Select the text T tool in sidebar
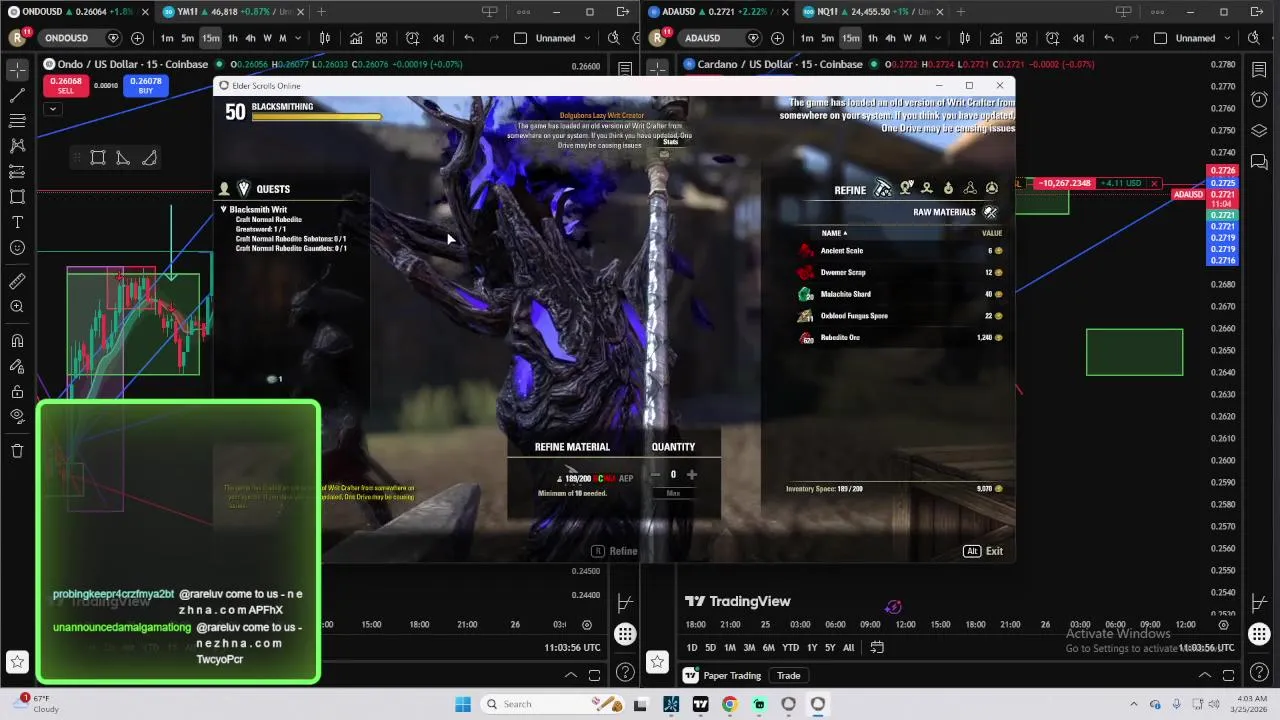1280x720 pixels. 17,222
